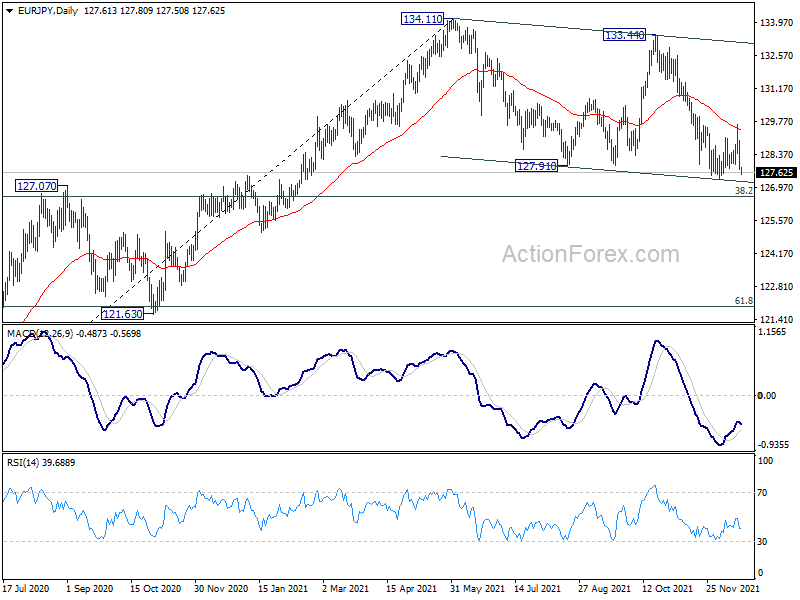Click the EURJPY,Daily chart title
Viewport: 800px width, 600px height.
point(47,11)
